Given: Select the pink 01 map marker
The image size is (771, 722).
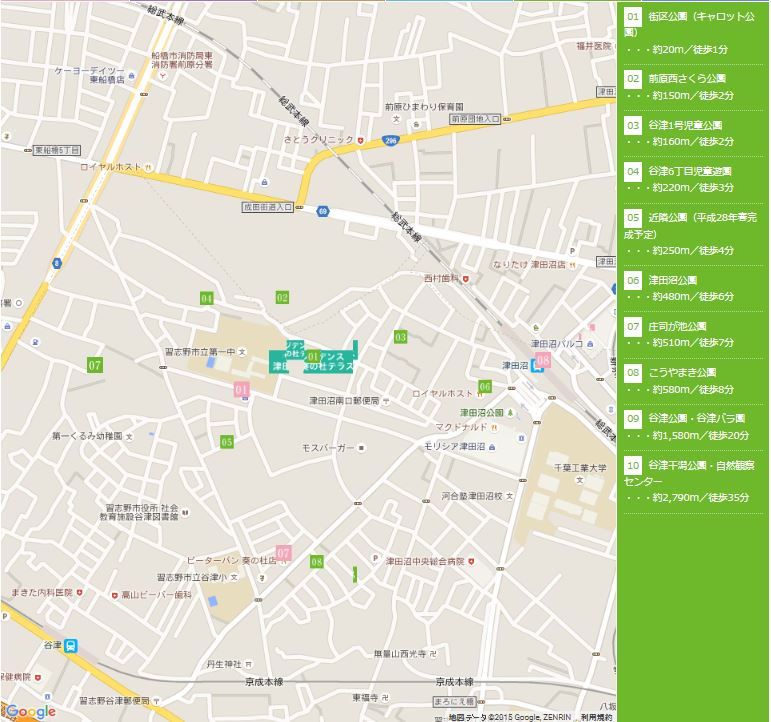Looking at the screenshot, I should click(241, 389).
